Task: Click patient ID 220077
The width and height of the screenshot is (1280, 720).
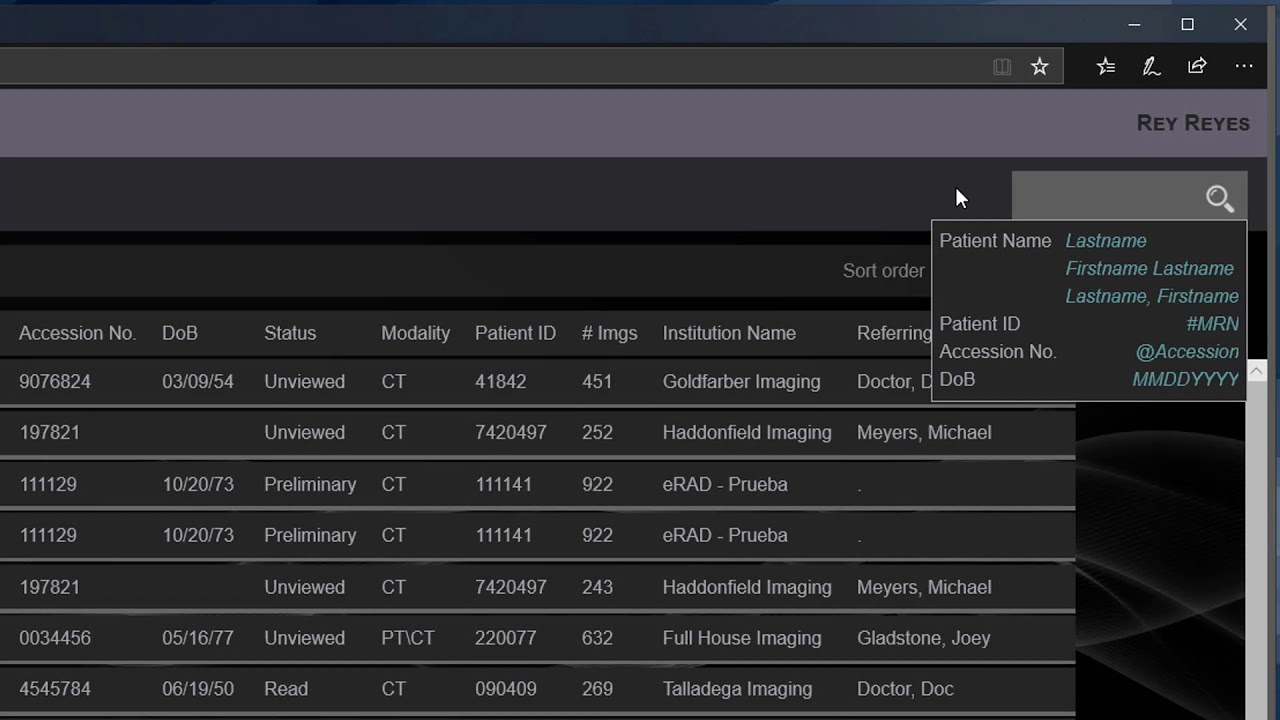Action: click(506, 638)
